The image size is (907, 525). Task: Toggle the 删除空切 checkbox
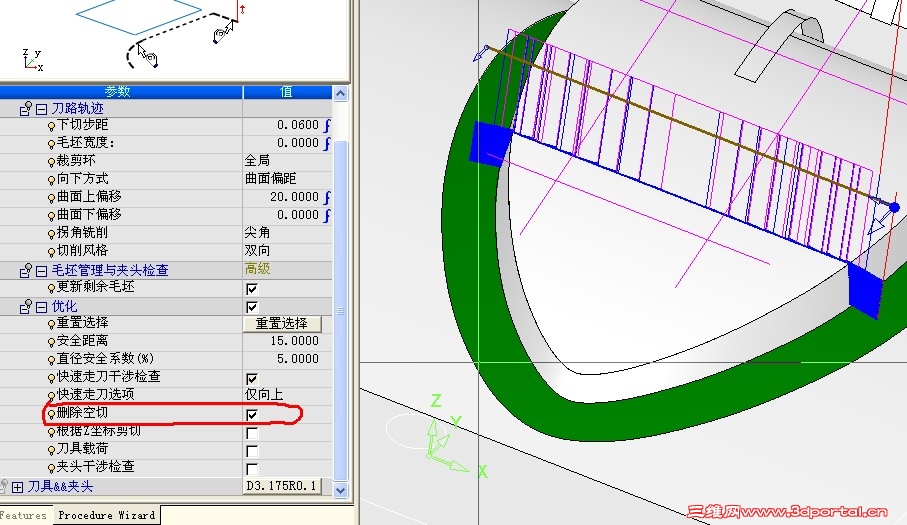(252, 415)
